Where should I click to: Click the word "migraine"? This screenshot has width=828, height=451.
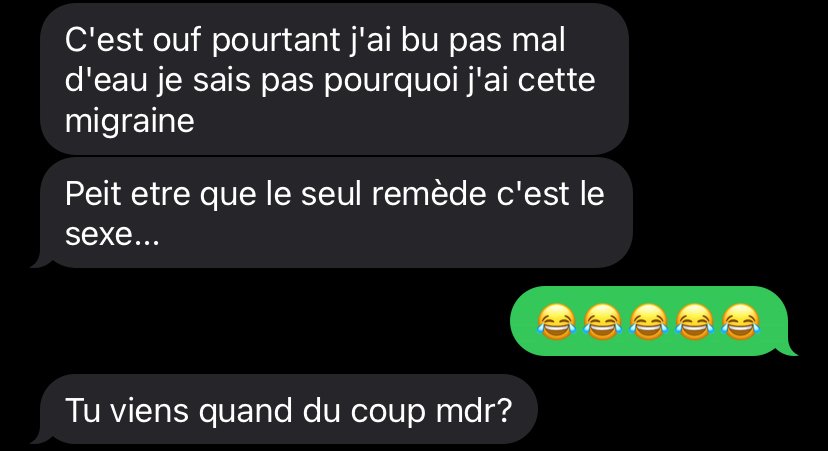point(130,122)
